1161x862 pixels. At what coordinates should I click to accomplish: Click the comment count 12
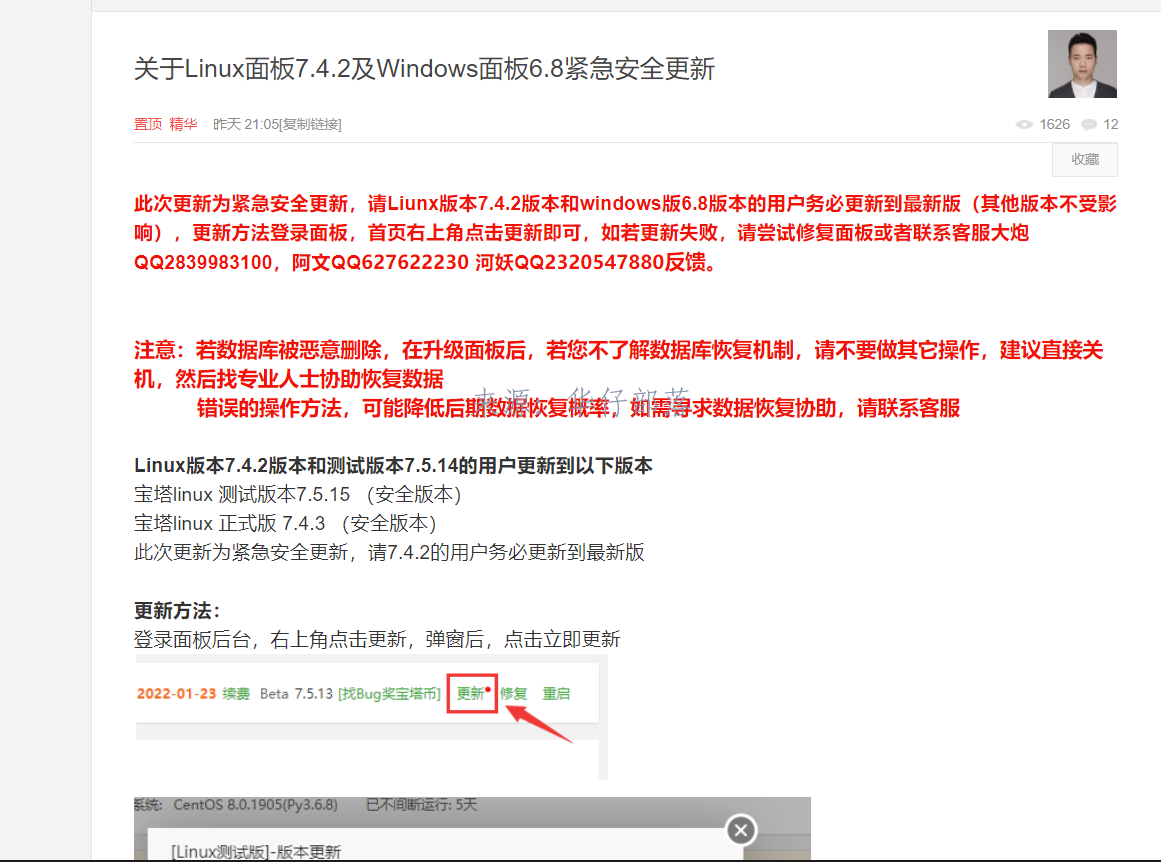[1111, 124]
